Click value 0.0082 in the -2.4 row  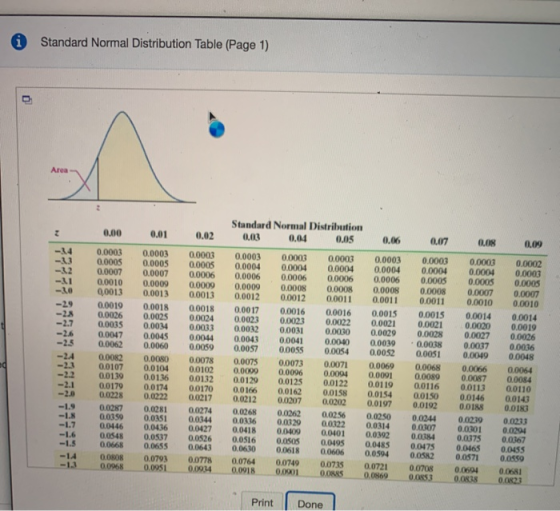(110, 357)
